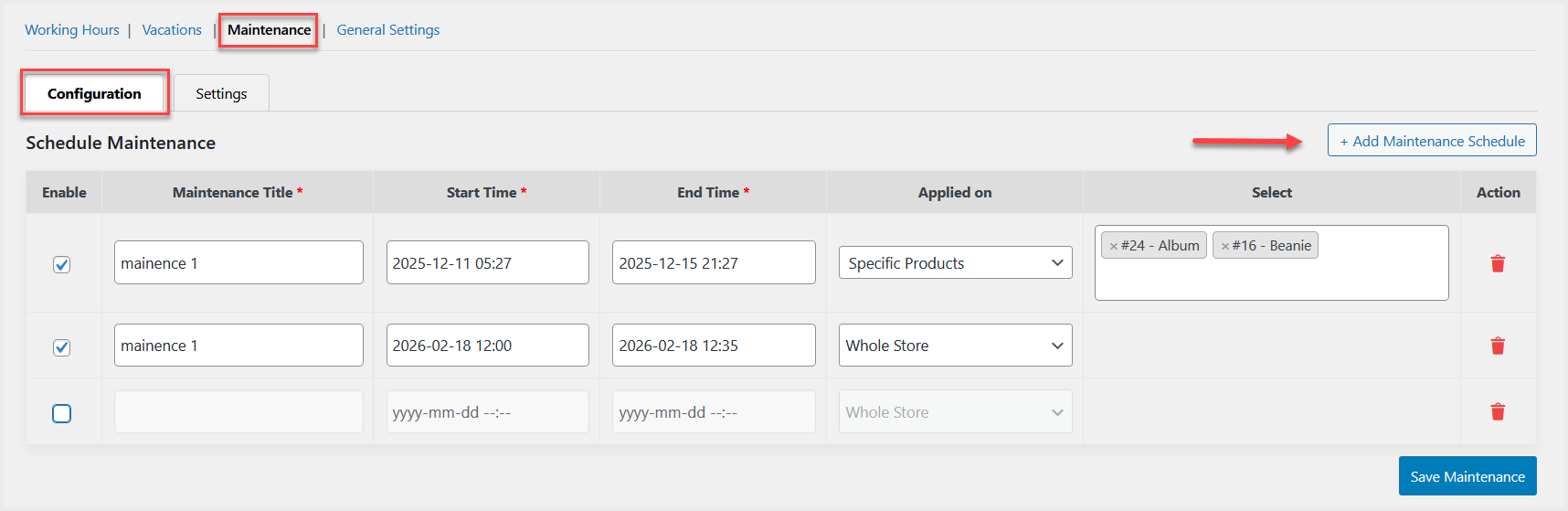Expand second row Whole Store dropdown
The height and width of the screenshot is (511, 1568).
click(x=955, y=346)
